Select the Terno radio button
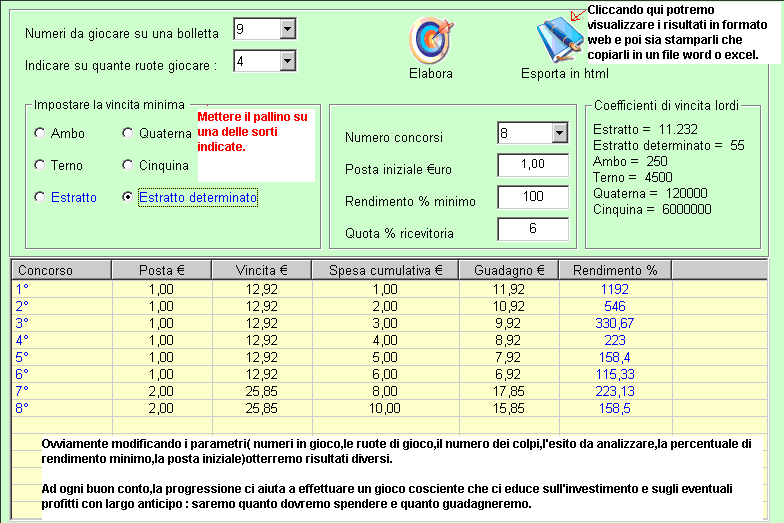This screenshot has width=784, height=523. (40, 165)
